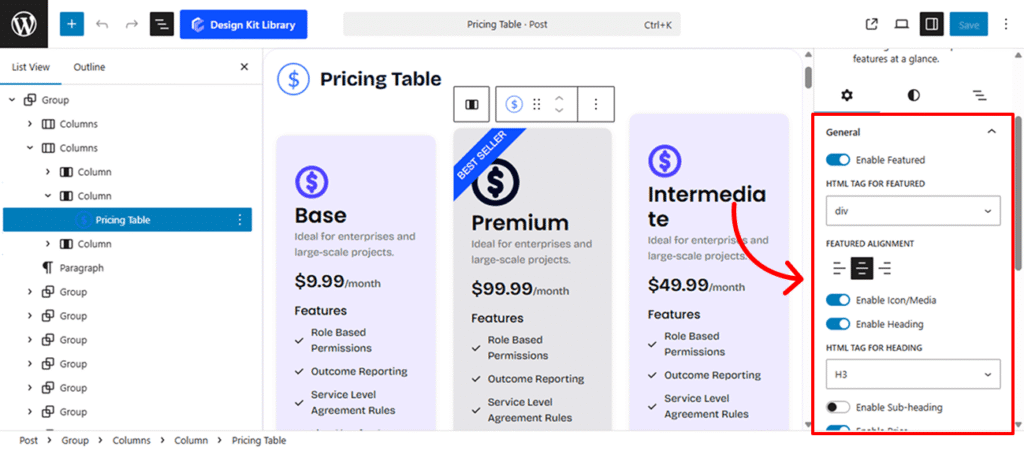Open HTML Tag for Featured dropdown
This screenshot has width=1024, height=473.
pyautogui.click(x=913, y=211)
